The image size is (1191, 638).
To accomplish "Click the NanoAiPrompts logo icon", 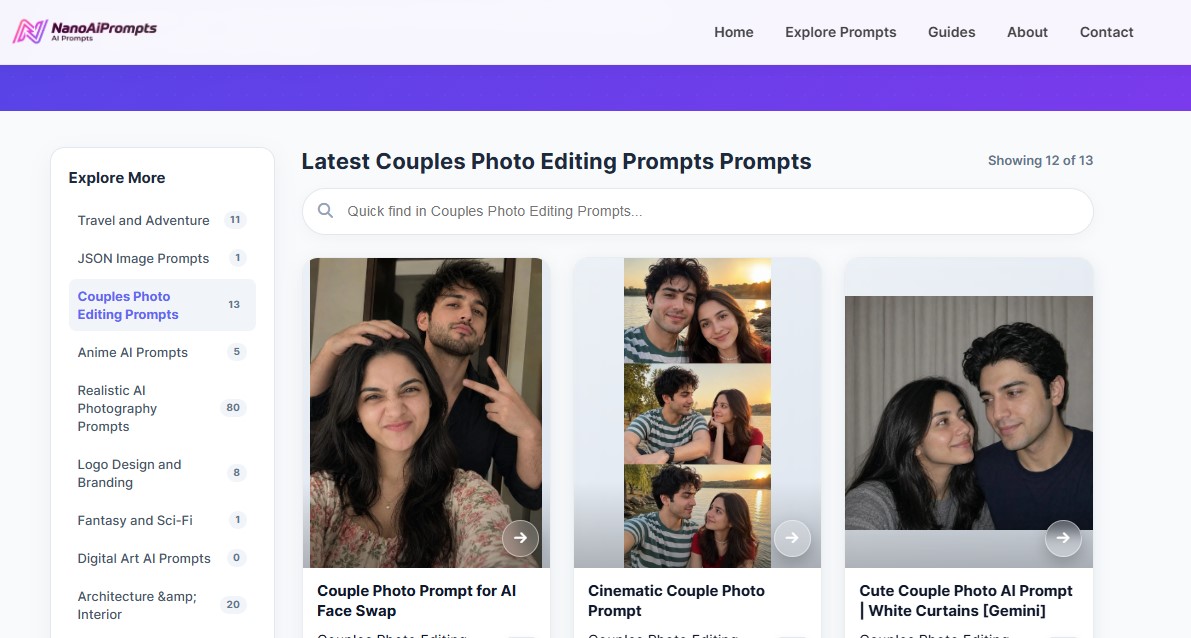I will point(30,31).
